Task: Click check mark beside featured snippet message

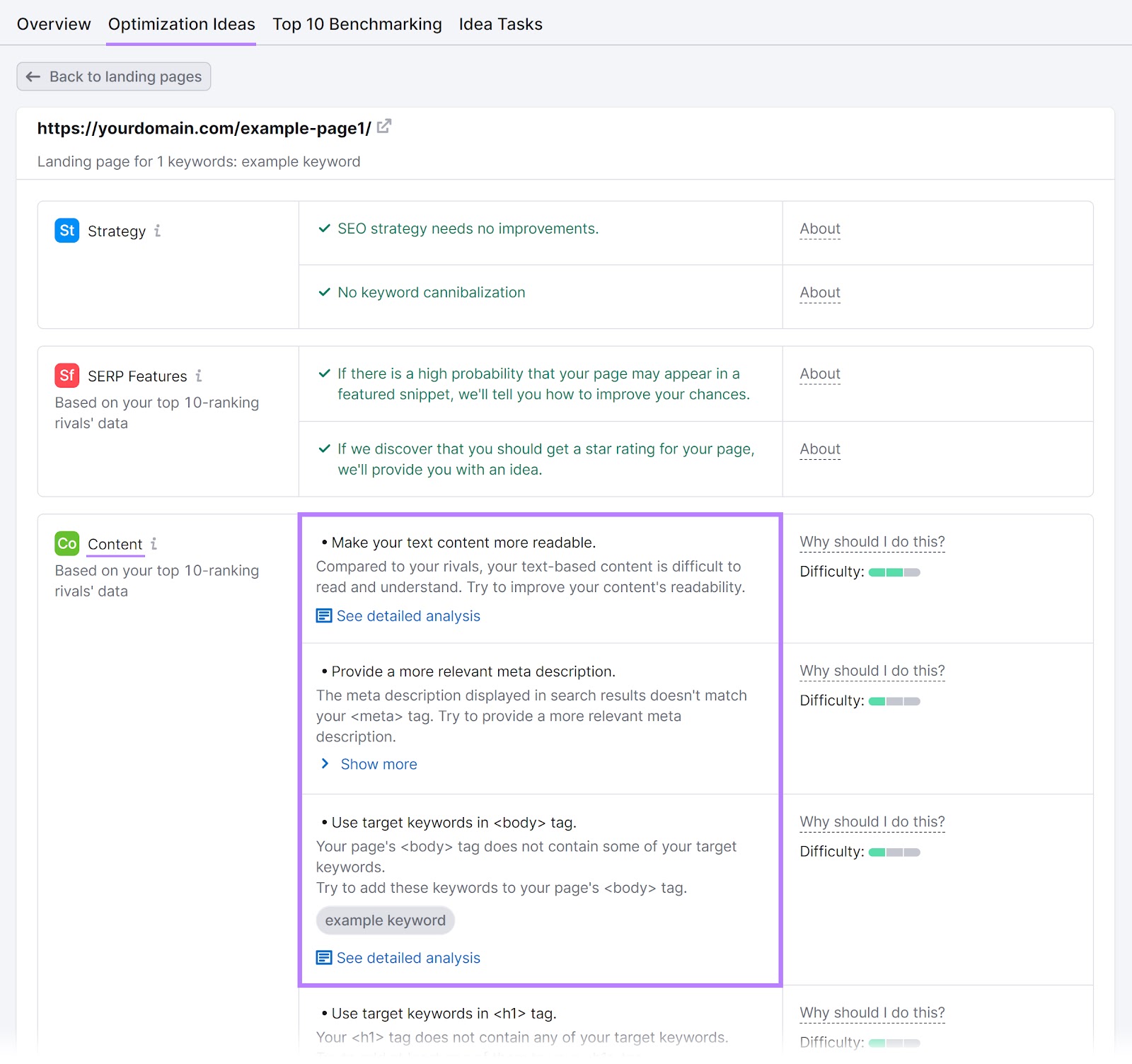Action: pyautogui.click(x=324, y=374)
